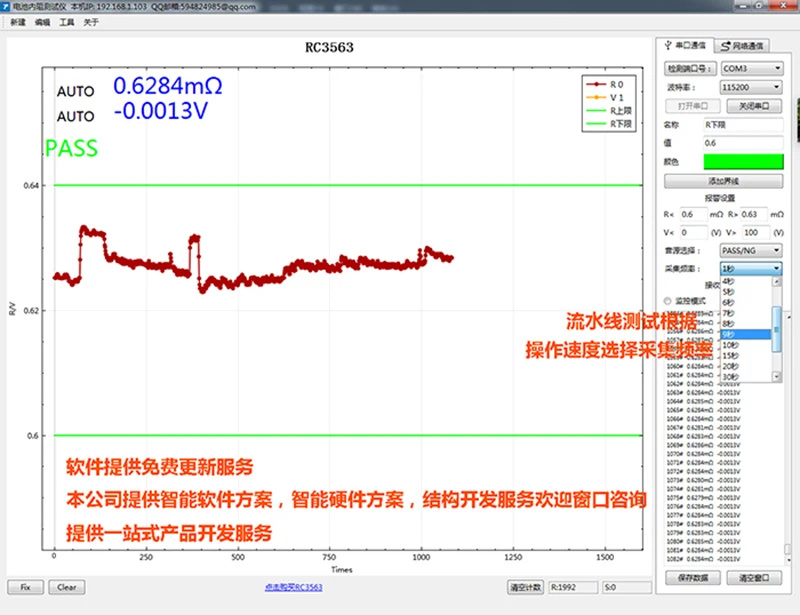Open the 关于 menu
800x615 pixels.
tap(91, 22)
